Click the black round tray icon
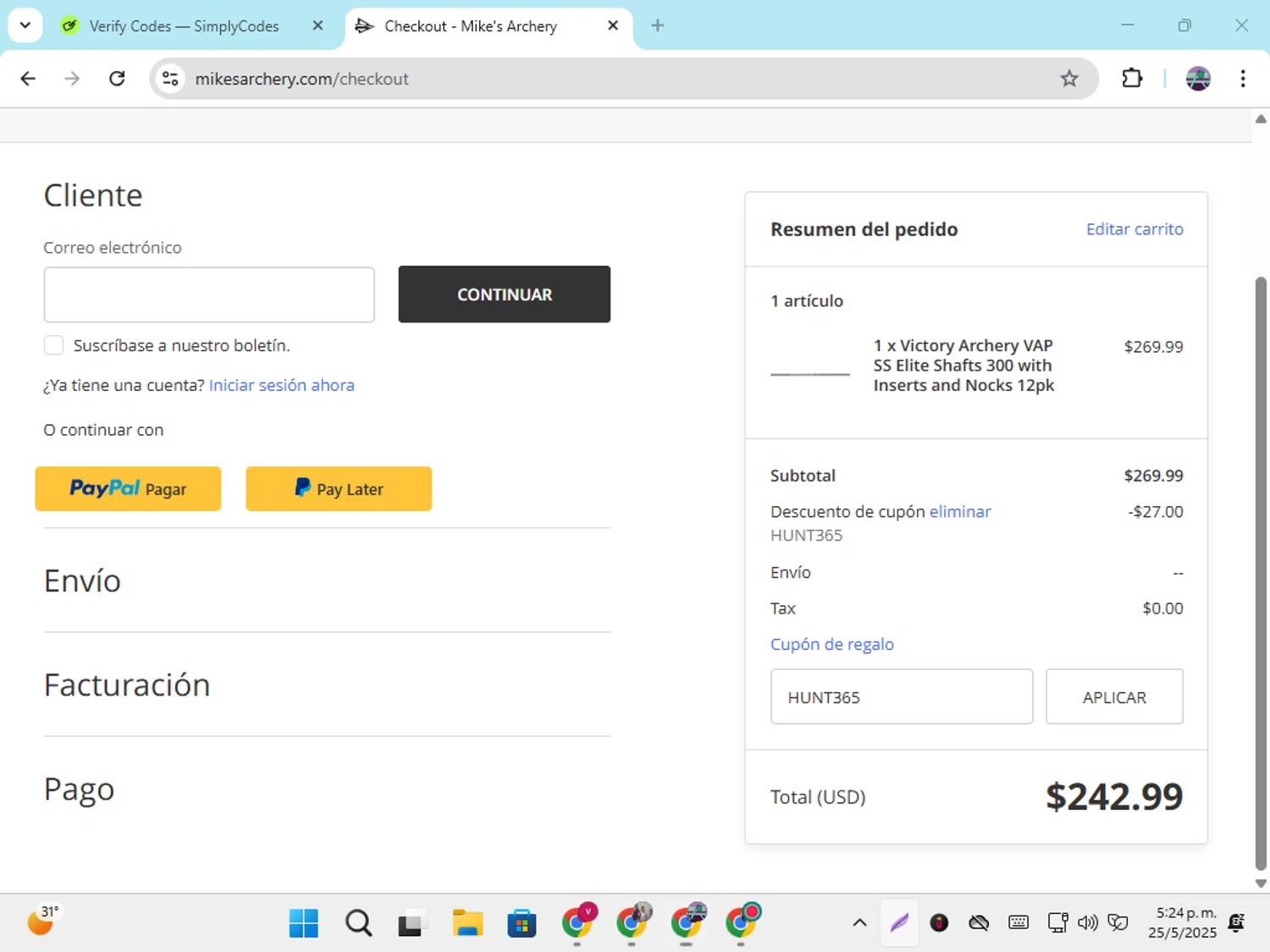Image resolution: width=1270 pixels, height=952 pixels. [x=939, y=922]
